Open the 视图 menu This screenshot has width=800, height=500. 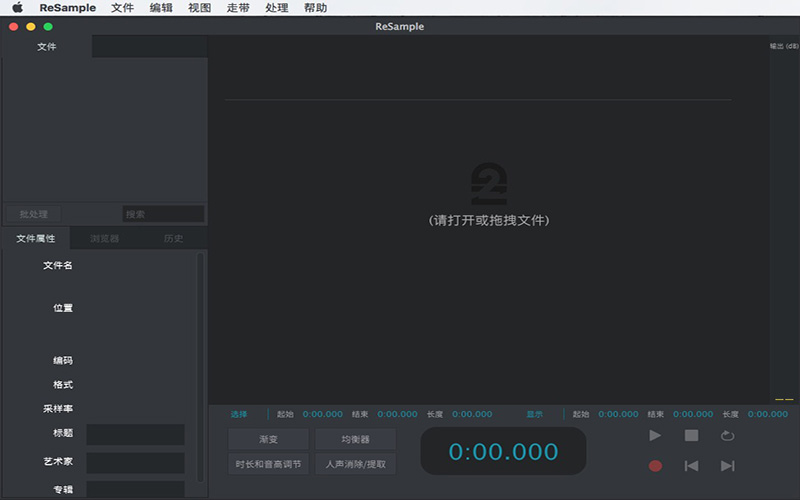coord(199,8)
